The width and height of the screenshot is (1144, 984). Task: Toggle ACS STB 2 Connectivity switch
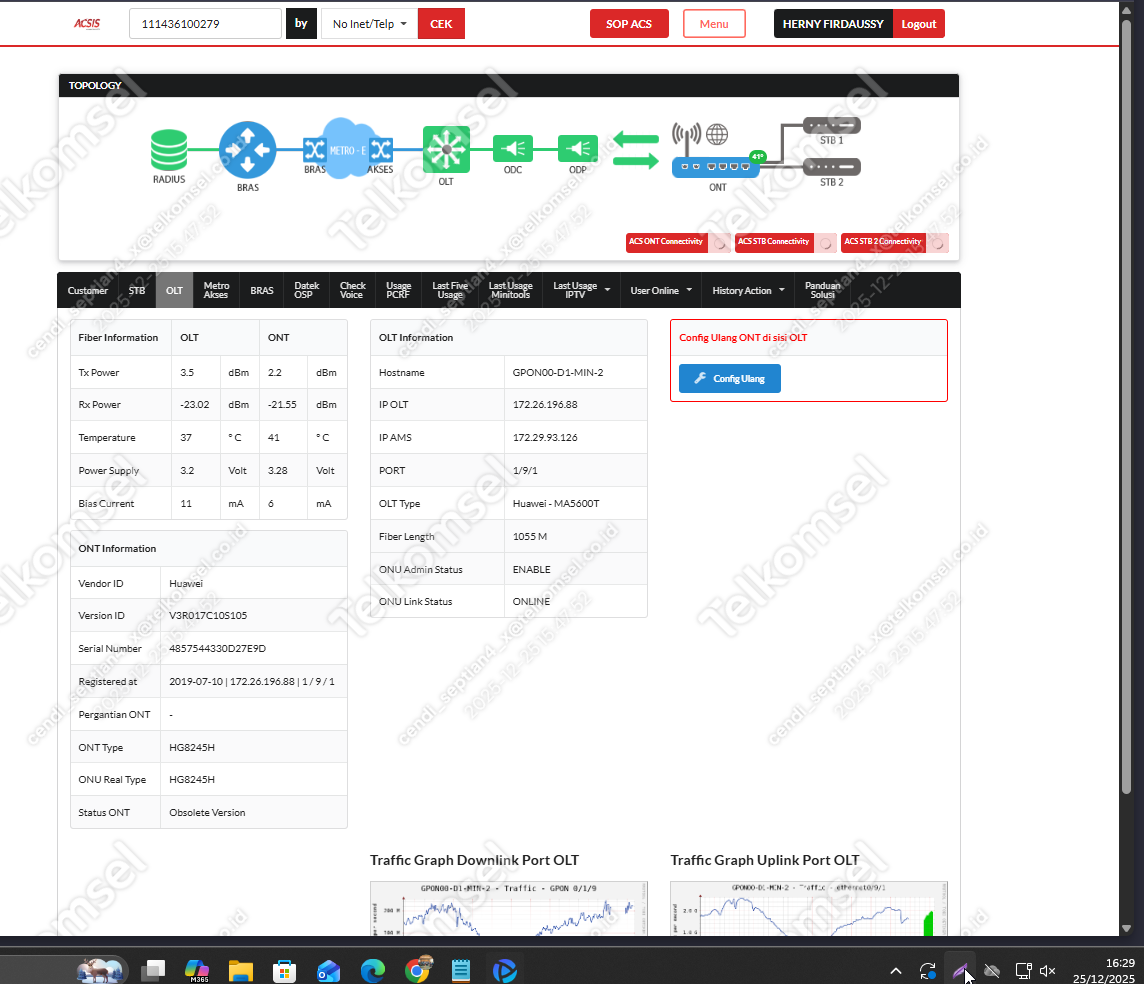click(938, 243)
